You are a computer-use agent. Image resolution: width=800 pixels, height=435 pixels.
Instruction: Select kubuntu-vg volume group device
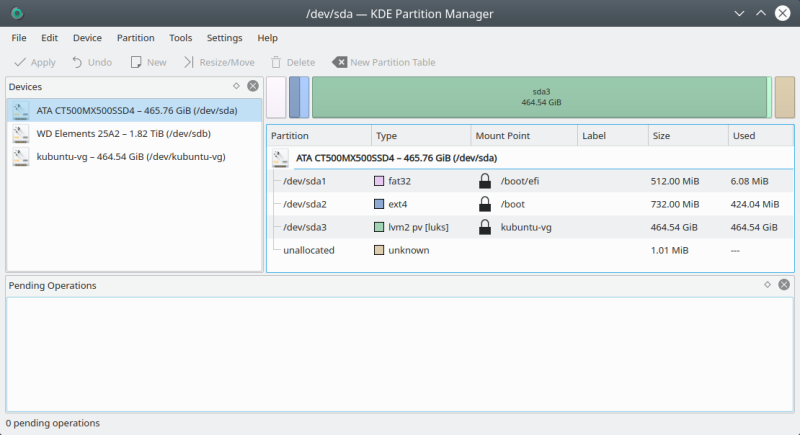click(x=134, y=157)
